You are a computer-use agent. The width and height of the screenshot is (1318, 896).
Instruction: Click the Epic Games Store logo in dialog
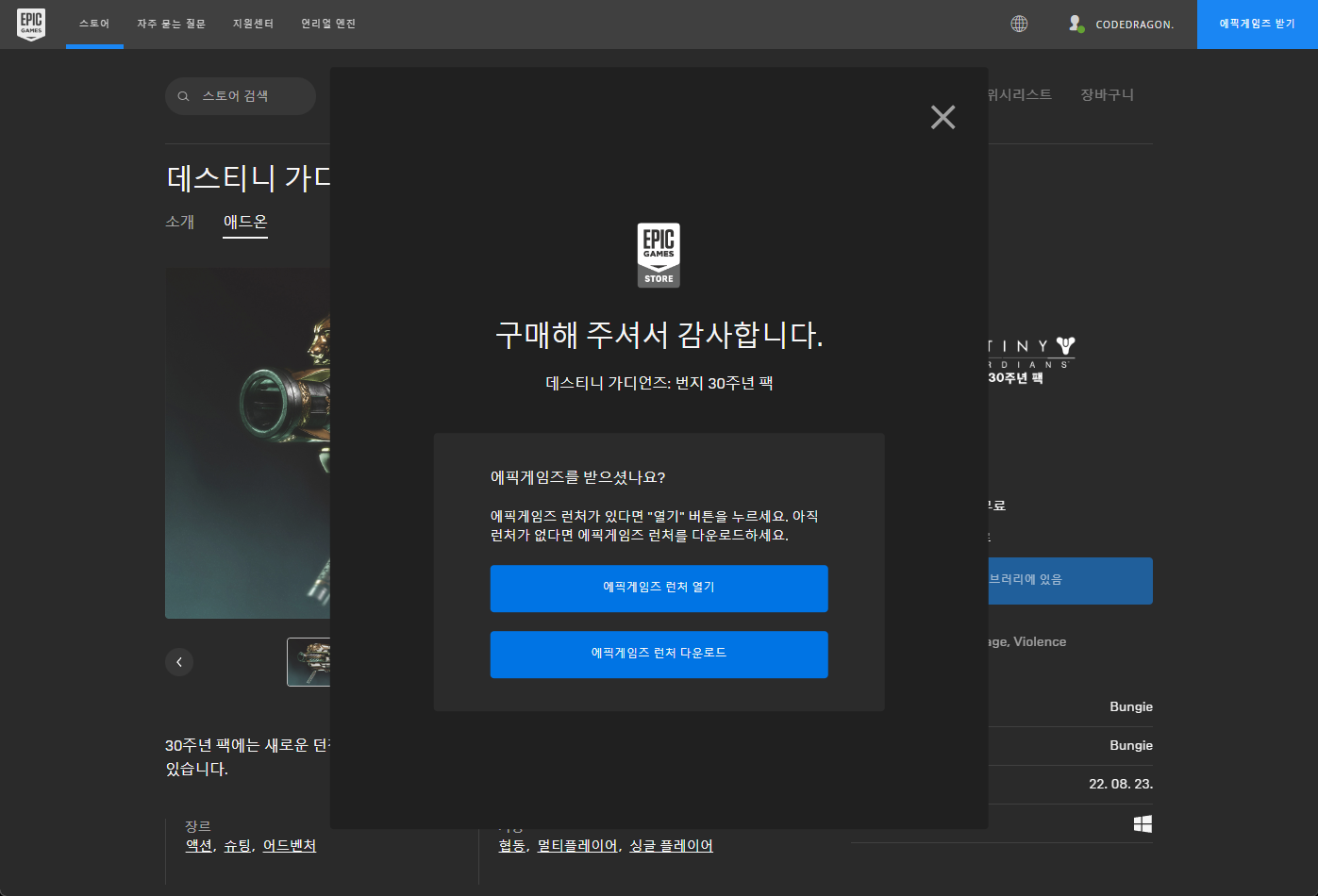pyautogui.click(x=659, y=255)
